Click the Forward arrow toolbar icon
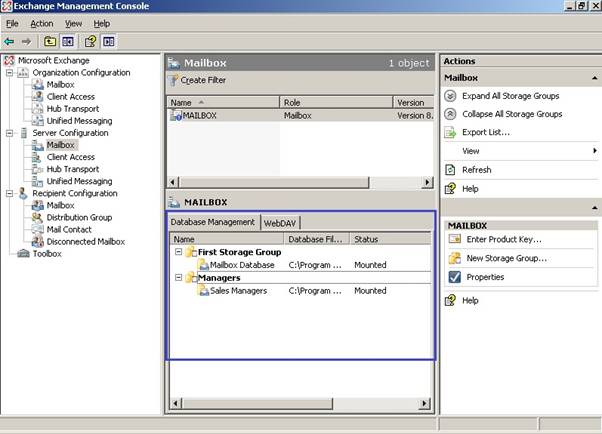Screen dimensions: 602x434 pos(26,41)
